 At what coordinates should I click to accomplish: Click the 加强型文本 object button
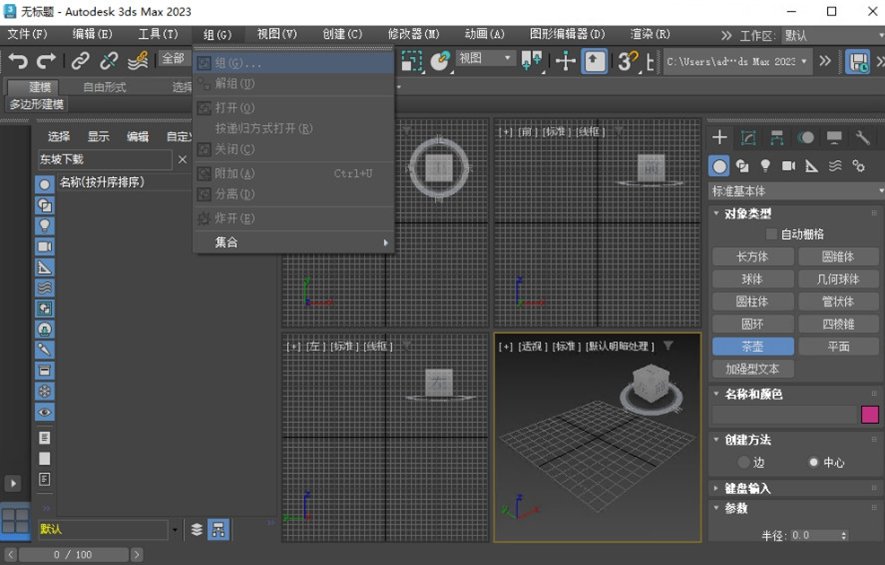click(753, 369)
